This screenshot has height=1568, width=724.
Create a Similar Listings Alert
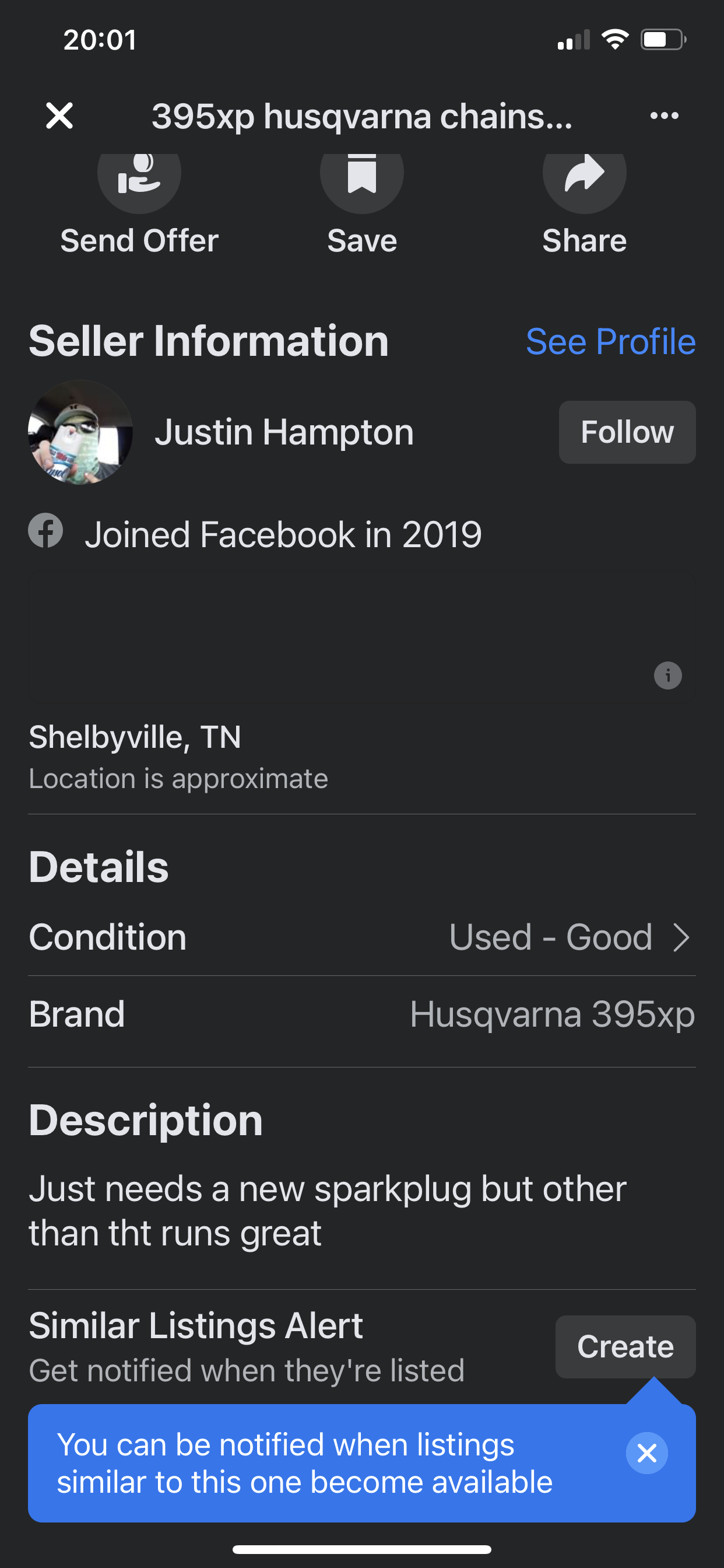(x=625, y=1346)
